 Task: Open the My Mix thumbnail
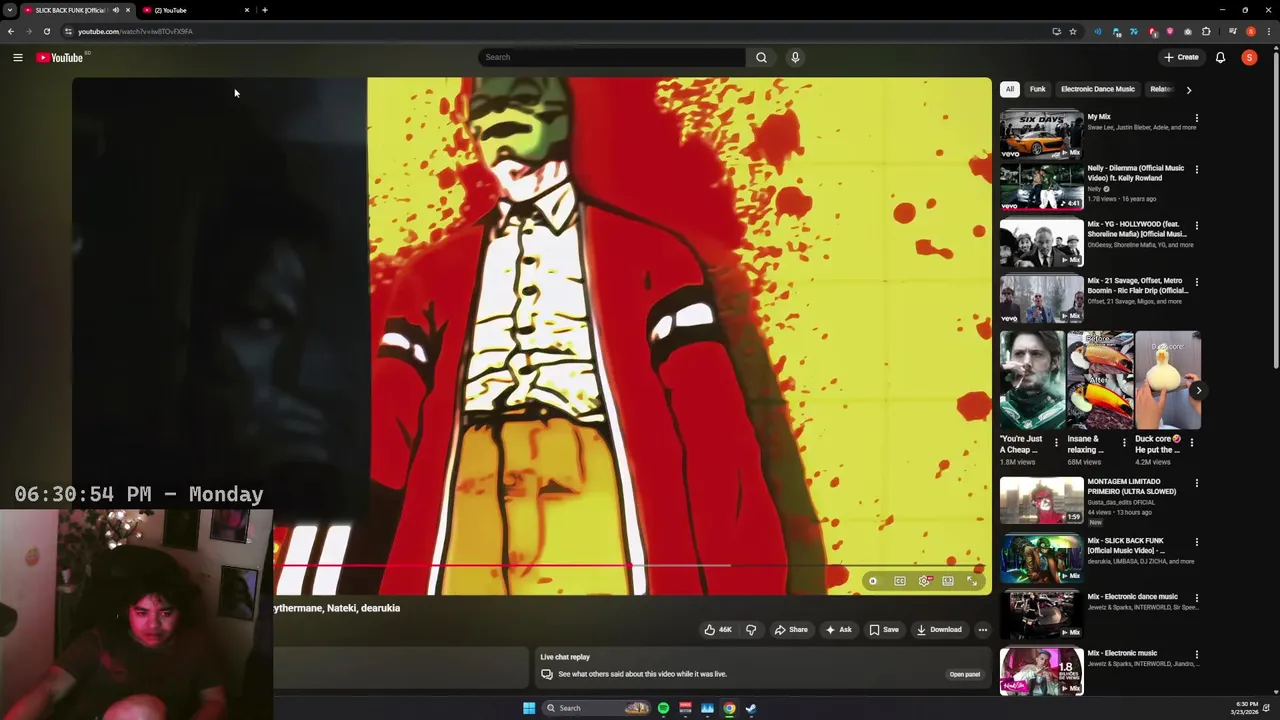point(1041,134)
